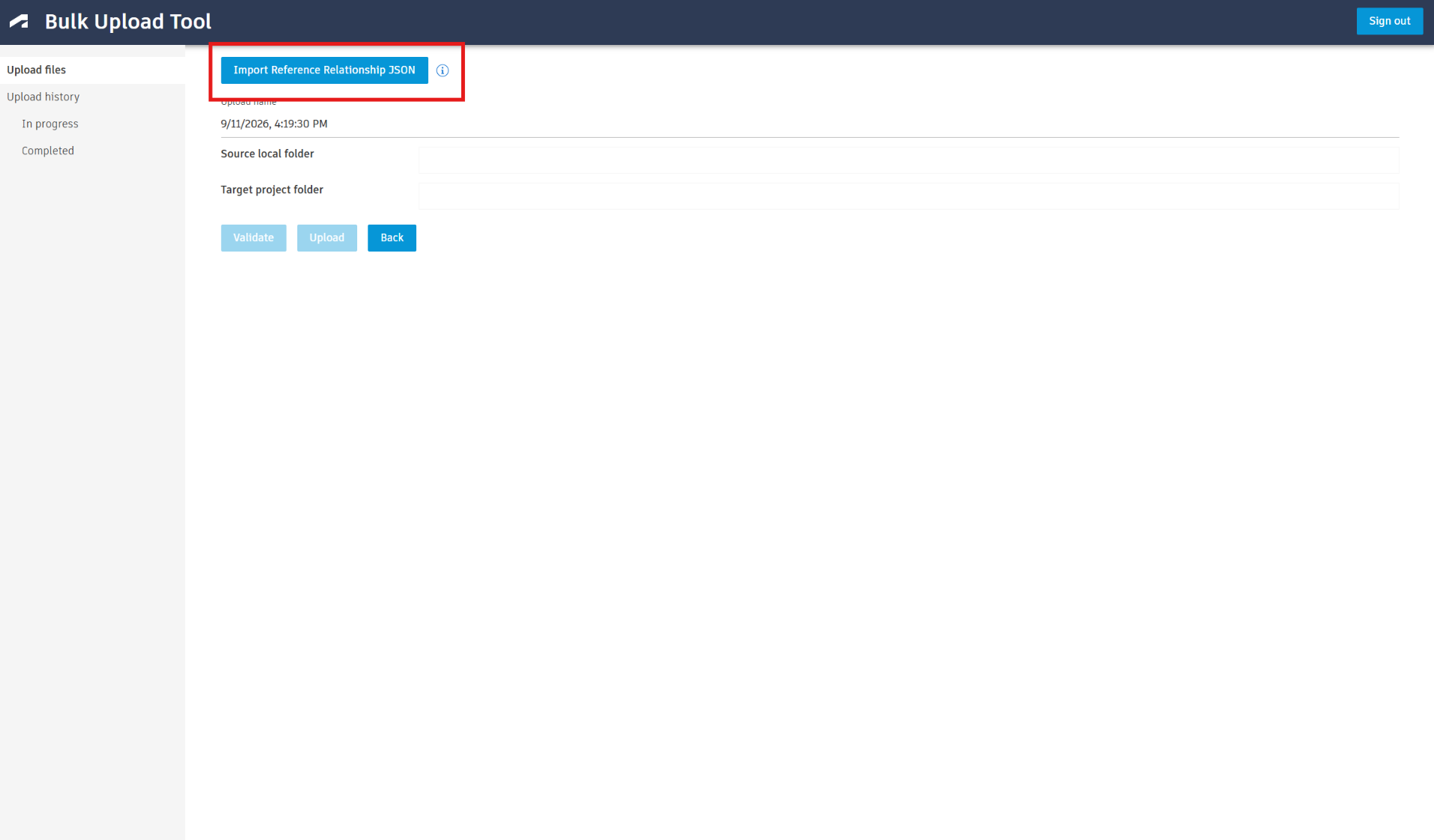Edit upload name 9/11/2026, 4:19:30 PM
This screenshot has width=1434, height=840.
tap(809, 124)
